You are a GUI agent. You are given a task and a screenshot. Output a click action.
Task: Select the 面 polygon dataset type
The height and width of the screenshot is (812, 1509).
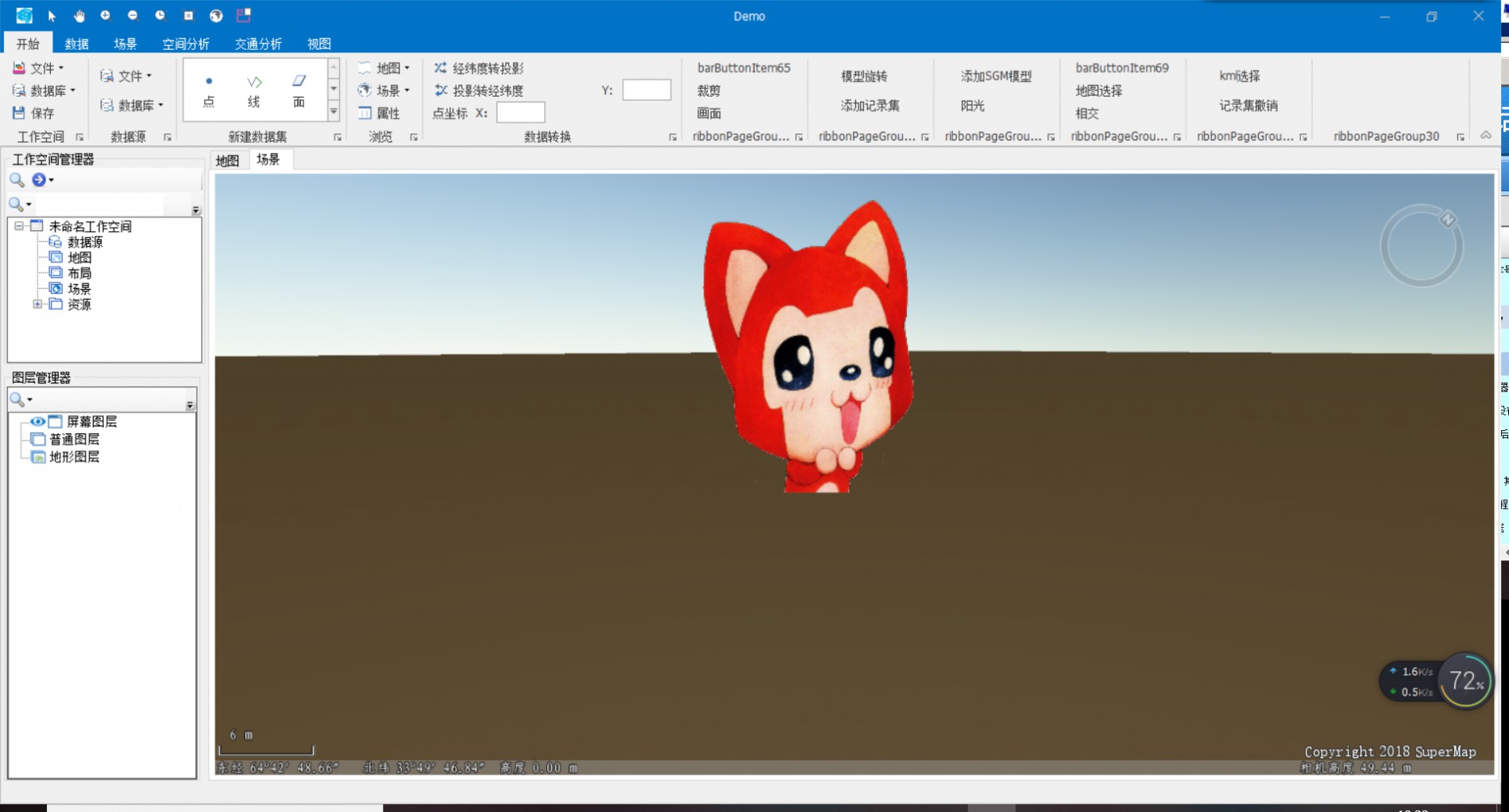(299, 90)
